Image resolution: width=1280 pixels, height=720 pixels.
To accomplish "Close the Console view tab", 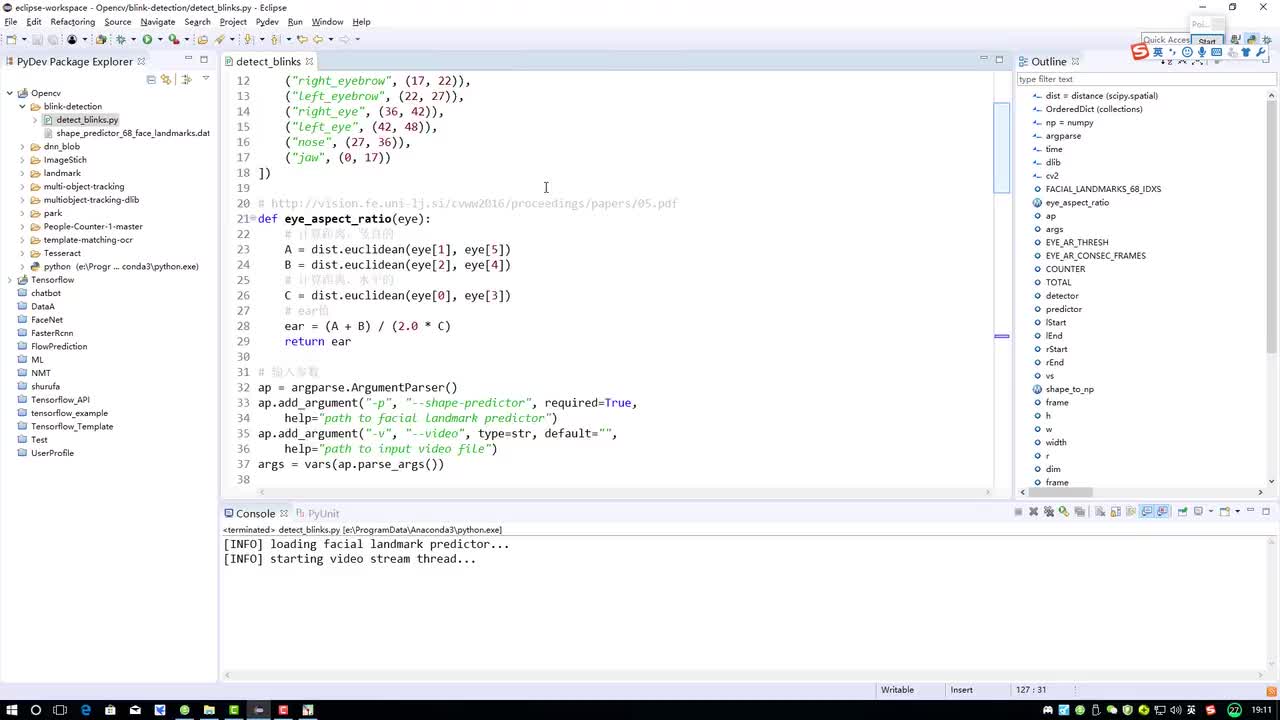I will click(284, 513).
